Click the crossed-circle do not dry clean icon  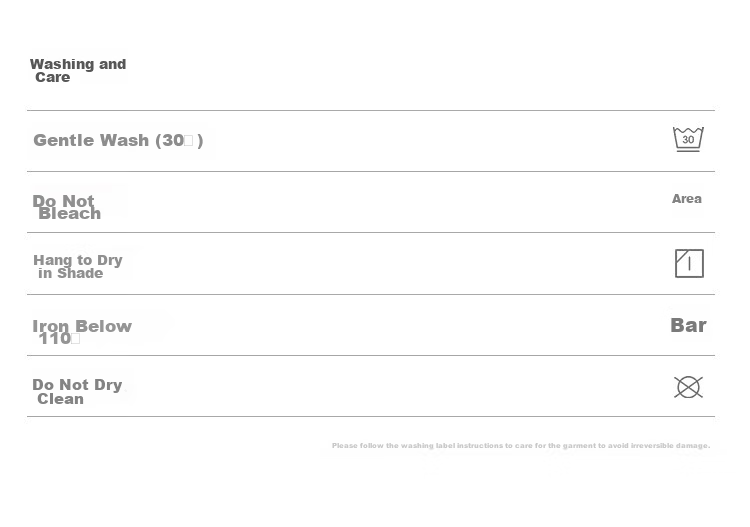pos(688,387)
